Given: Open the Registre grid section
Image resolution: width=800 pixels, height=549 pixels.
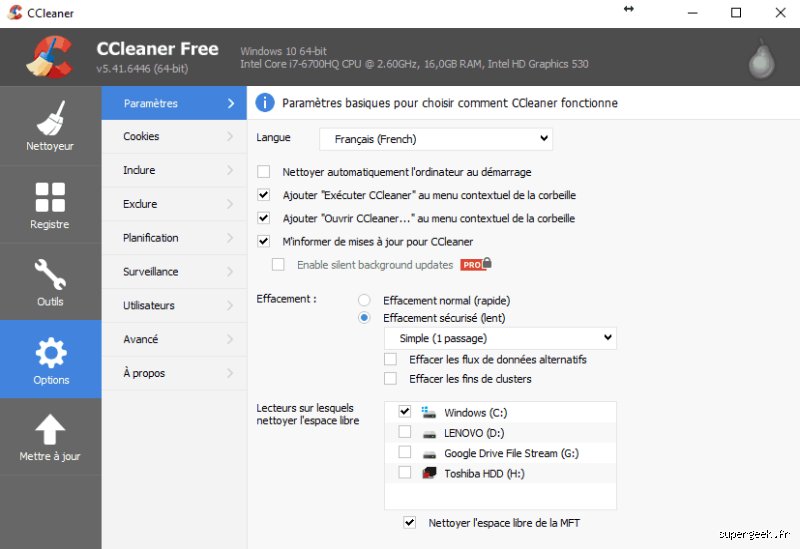Looking at the screenshot, I should (50, 205).
